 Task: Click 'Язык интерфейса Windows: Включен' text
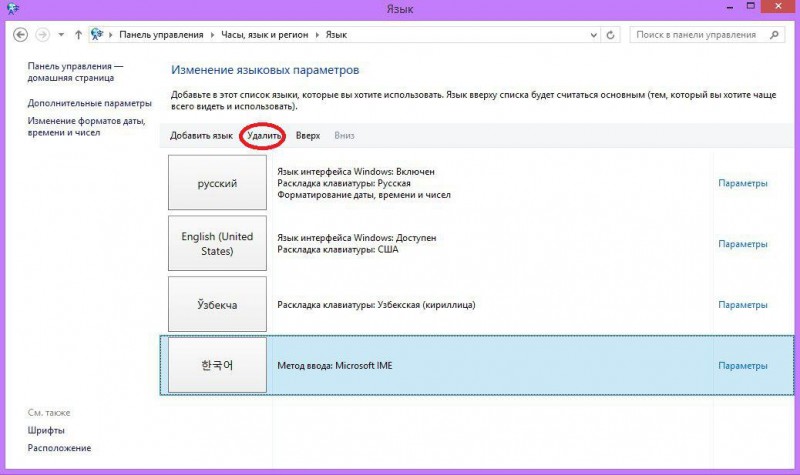click(x=356, y=172)
